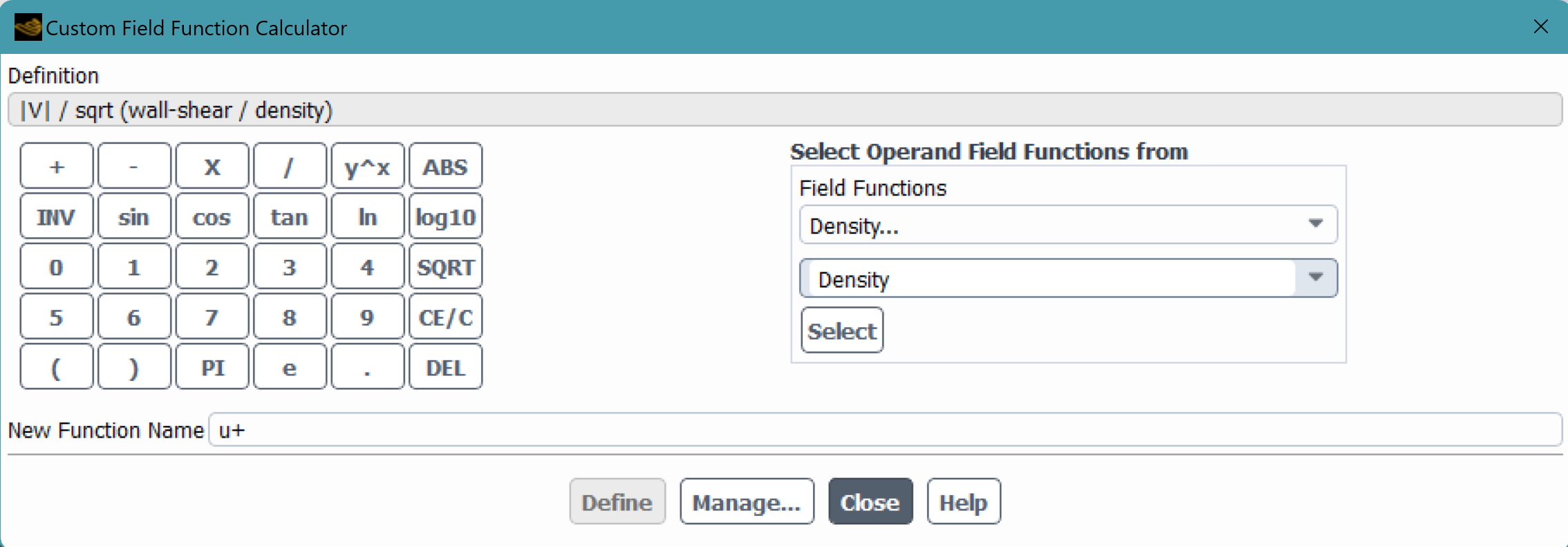Open the Manage... dialog

click(x=746, y=501)
